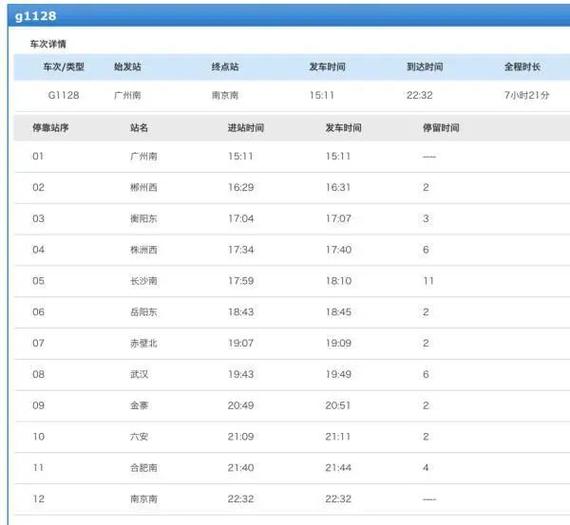
Task: Open the 长沙南 station entry
Action: 144,281
